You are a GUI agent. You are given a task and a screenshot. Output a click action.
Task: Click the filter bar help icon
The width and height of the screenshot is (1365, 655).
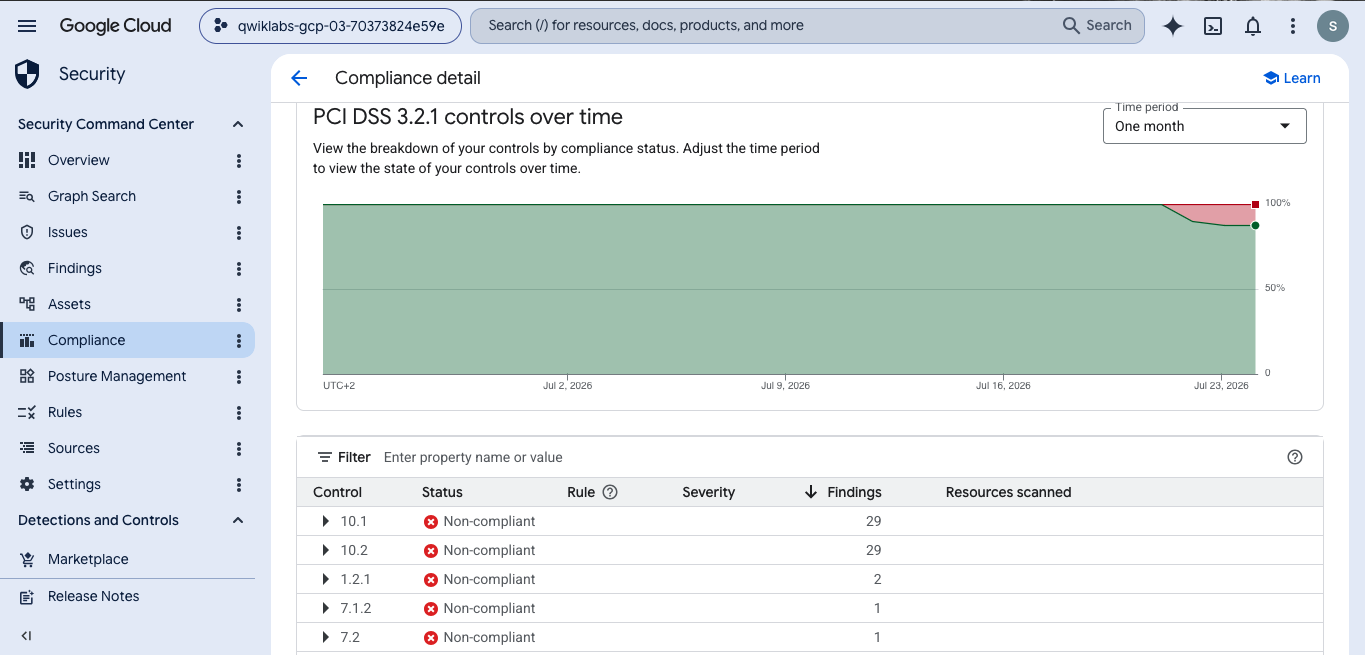(1295, 457)
